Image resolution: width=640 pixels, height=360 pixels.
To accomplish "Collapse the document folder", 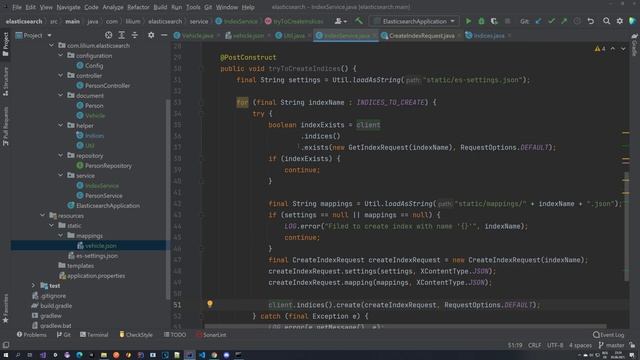I will point(61,96).
